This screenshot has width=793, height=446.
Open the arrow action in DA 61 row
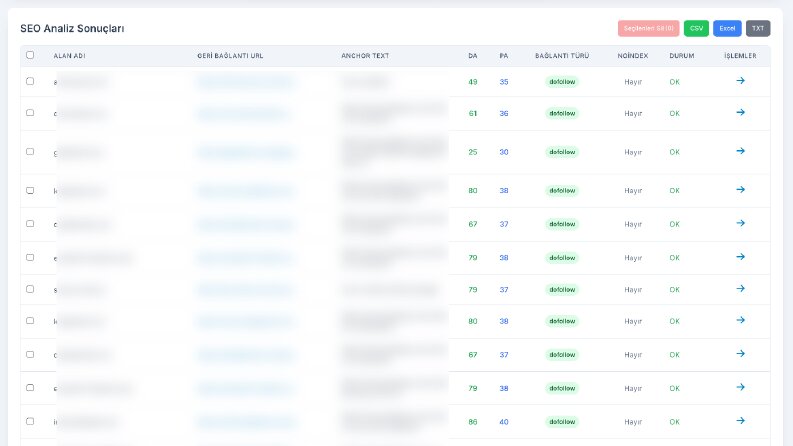[x=740, y=112]
